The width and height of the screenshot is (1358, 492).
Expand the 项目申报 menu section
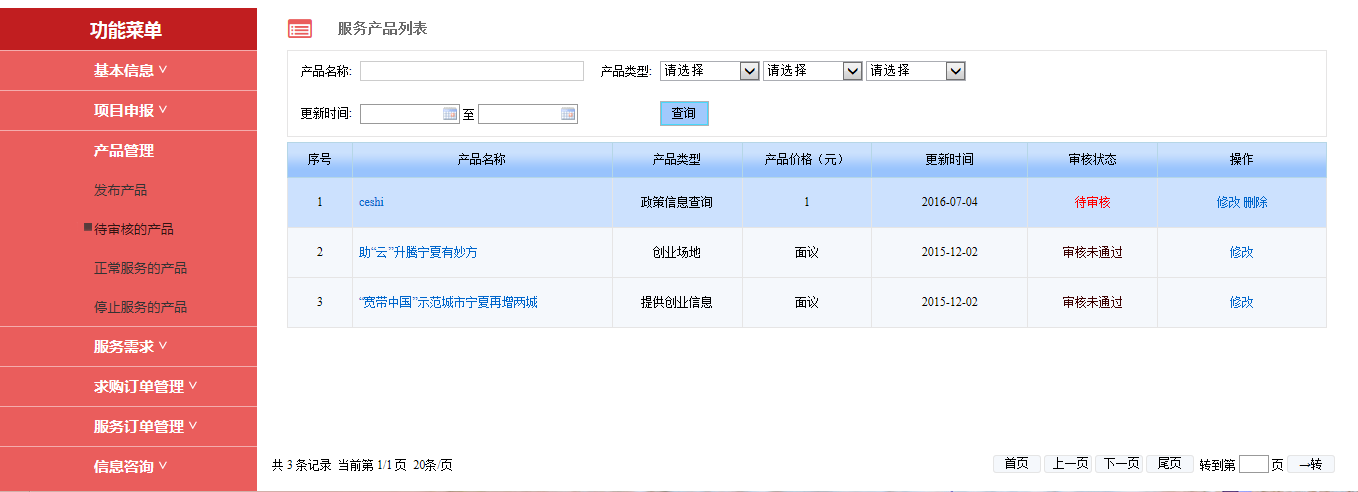(130, 110)
